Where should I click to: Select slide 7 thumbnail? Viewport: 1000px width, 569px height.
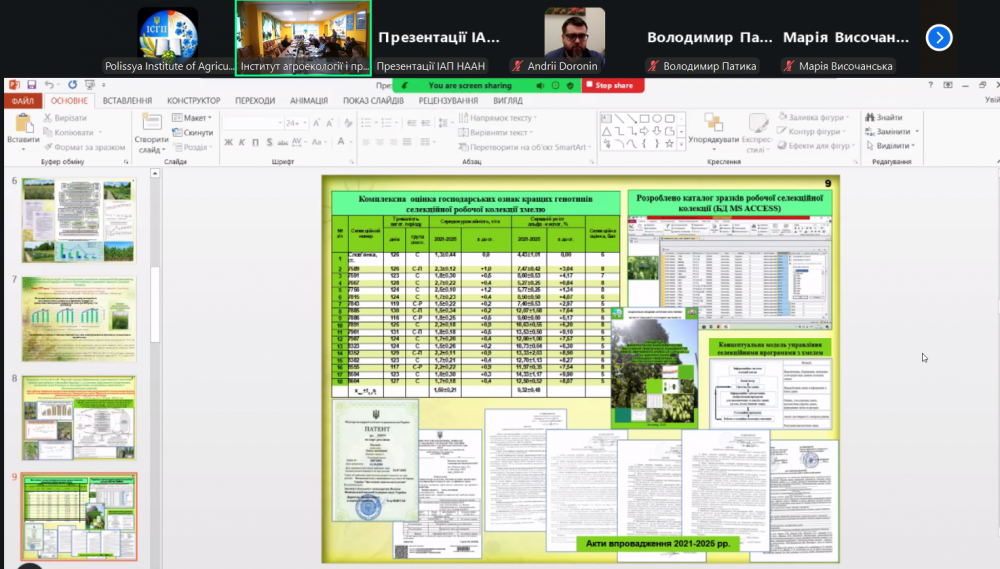[x=78, y=320]
